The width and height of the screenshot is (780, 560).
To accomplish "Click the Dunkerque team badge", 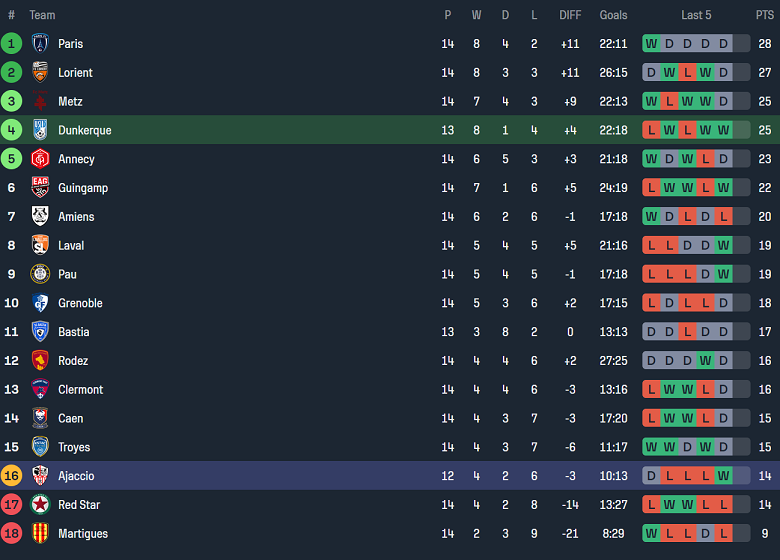I will (40, 130).
